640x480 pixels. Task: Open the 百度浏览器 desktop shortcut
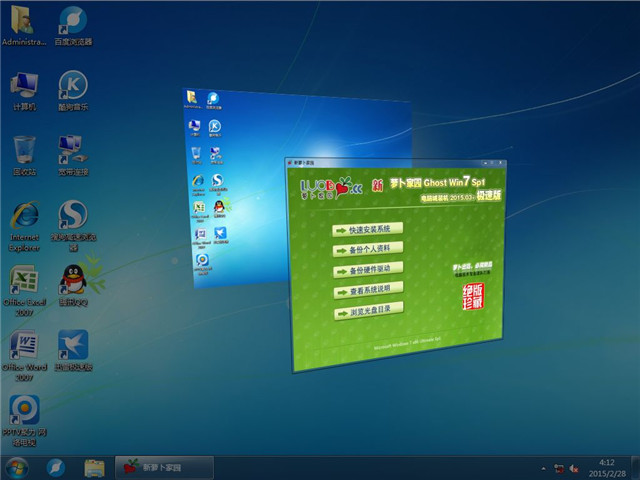(x=73, y=25)
